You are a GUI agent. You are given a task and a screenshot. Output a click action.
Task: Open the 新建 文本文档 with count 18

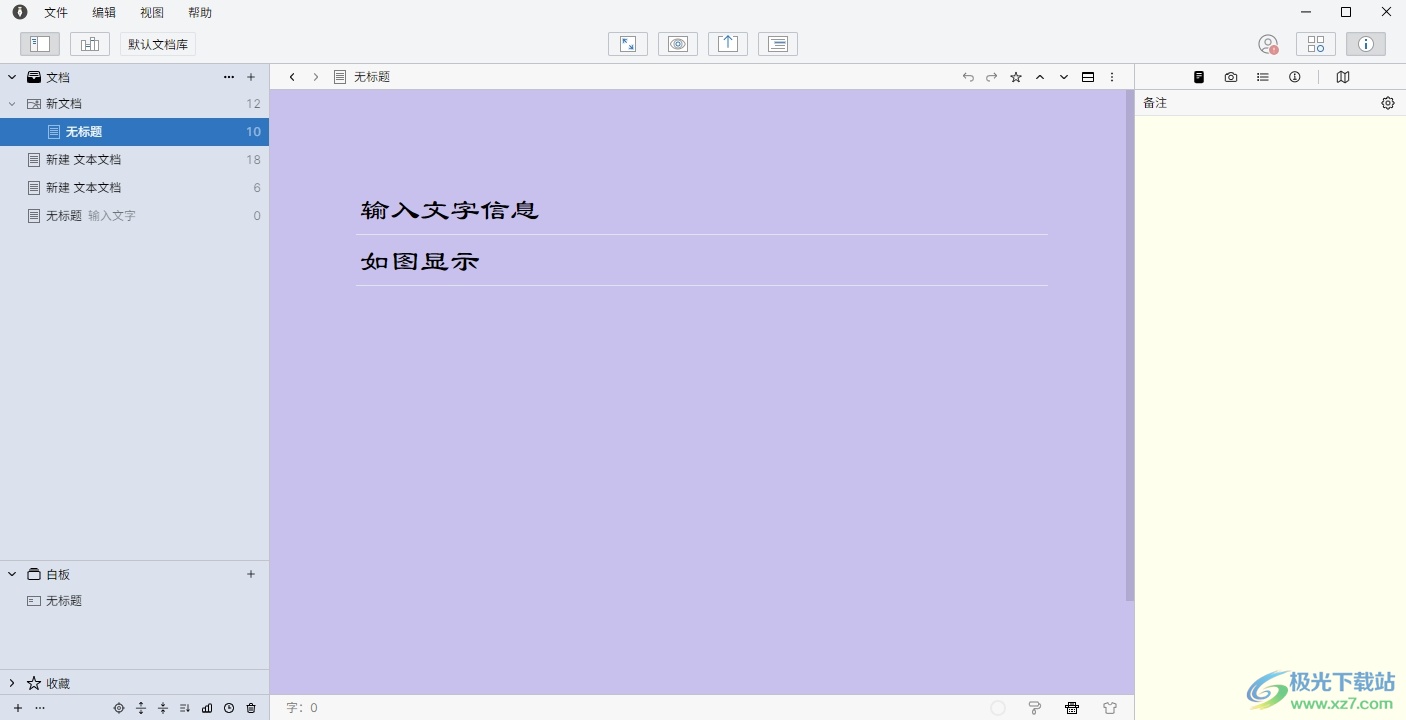135,159
